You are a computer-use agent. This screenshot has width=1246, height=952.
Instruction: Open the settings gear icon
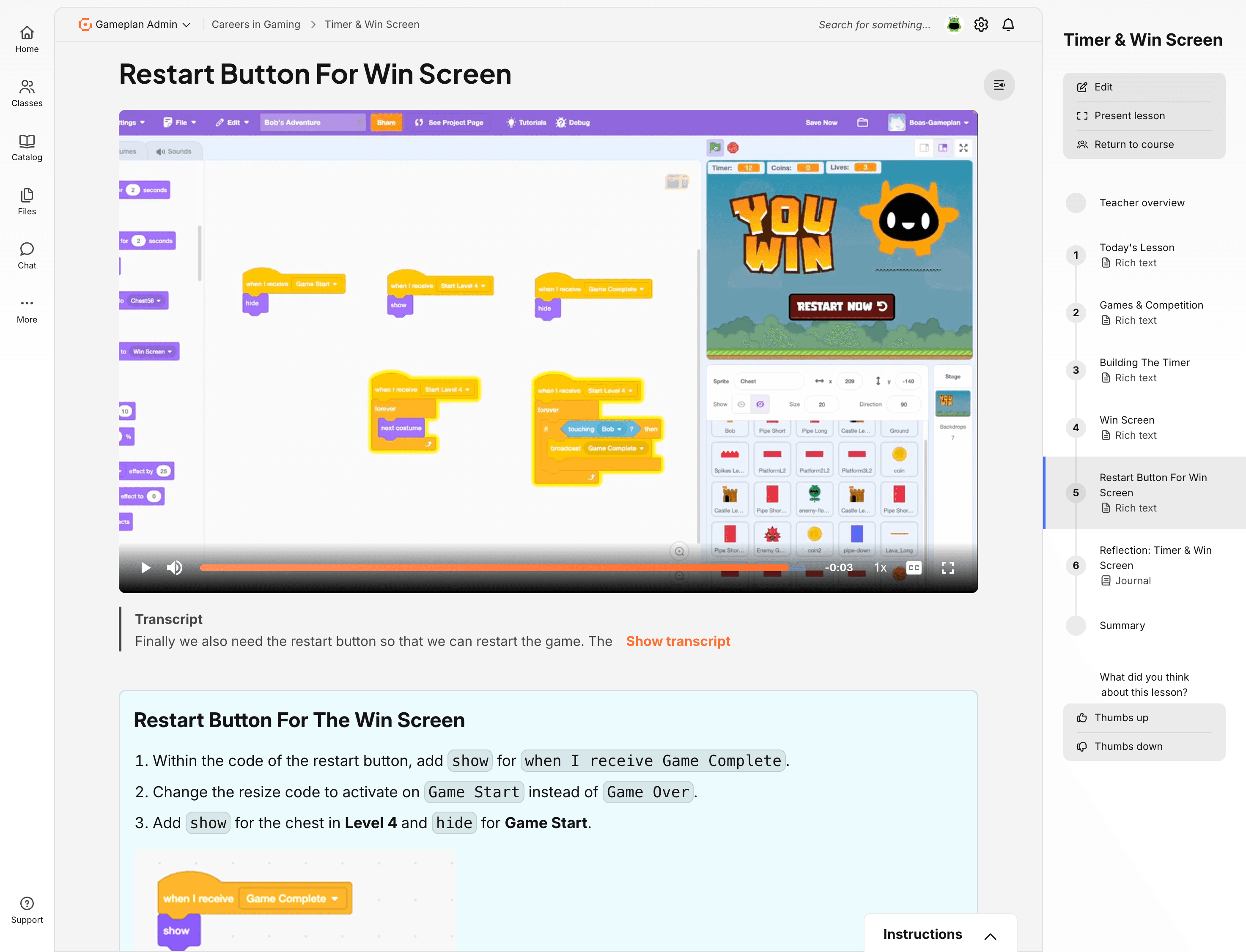(981, 25)
